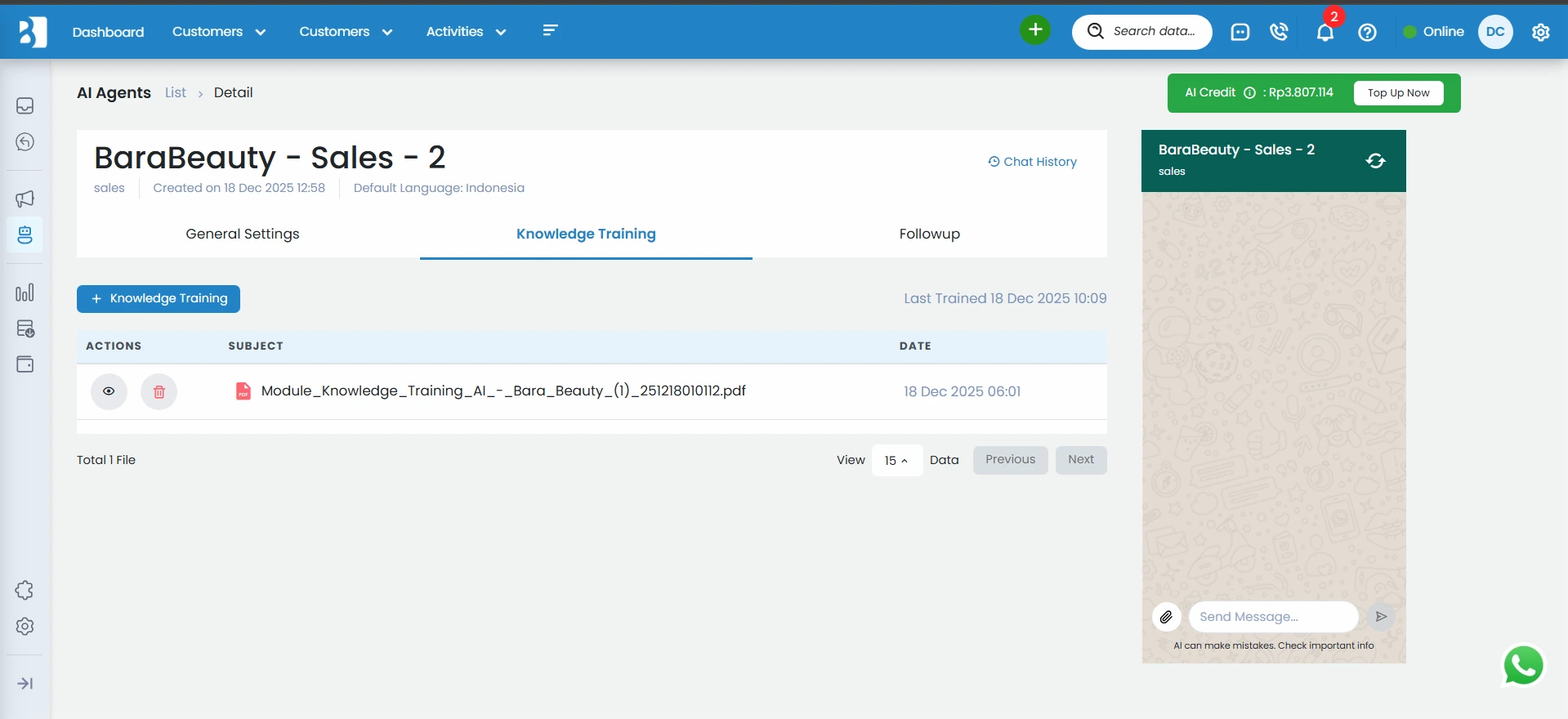The height and width of the screenshot is (719, 1568).
Task: Toggle the Online status indicator
Action: 1433,32
